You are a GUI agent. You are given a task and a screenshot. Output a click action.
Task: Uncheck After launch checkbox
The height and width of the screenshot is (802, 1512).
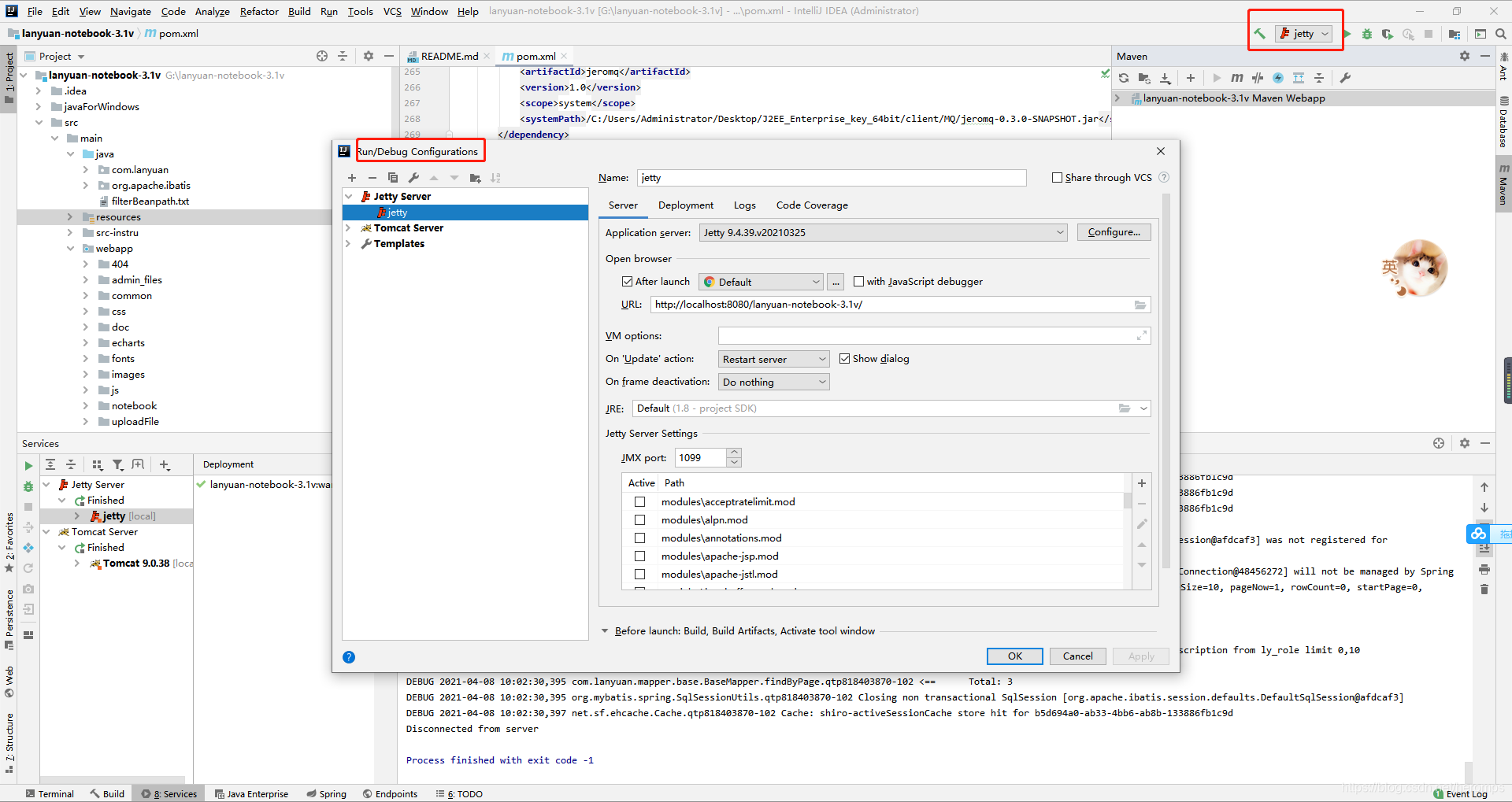click(x=627, y=282)
